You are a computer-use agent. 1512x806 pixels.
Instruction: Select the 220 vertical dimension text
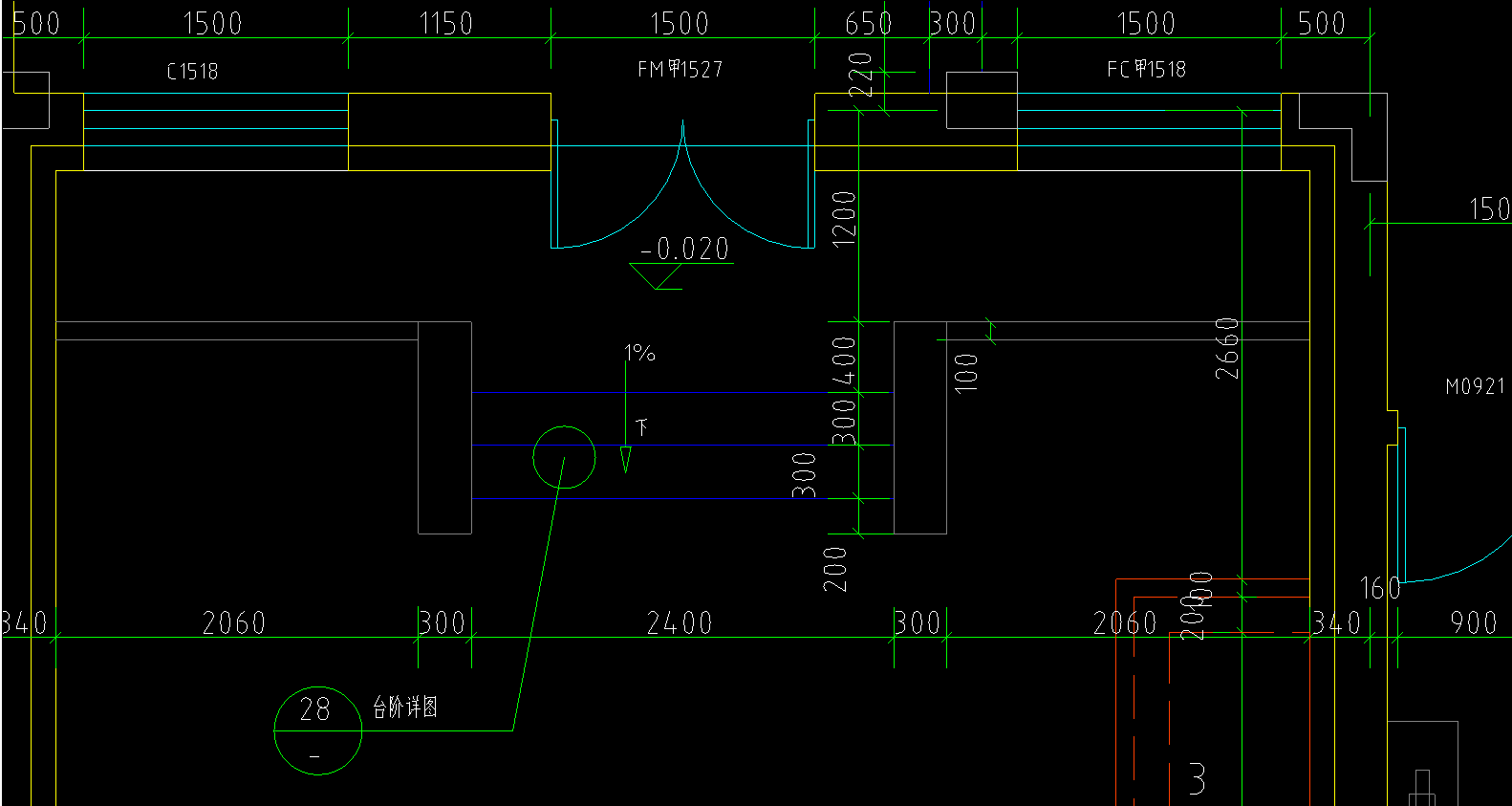click(861, 75)
